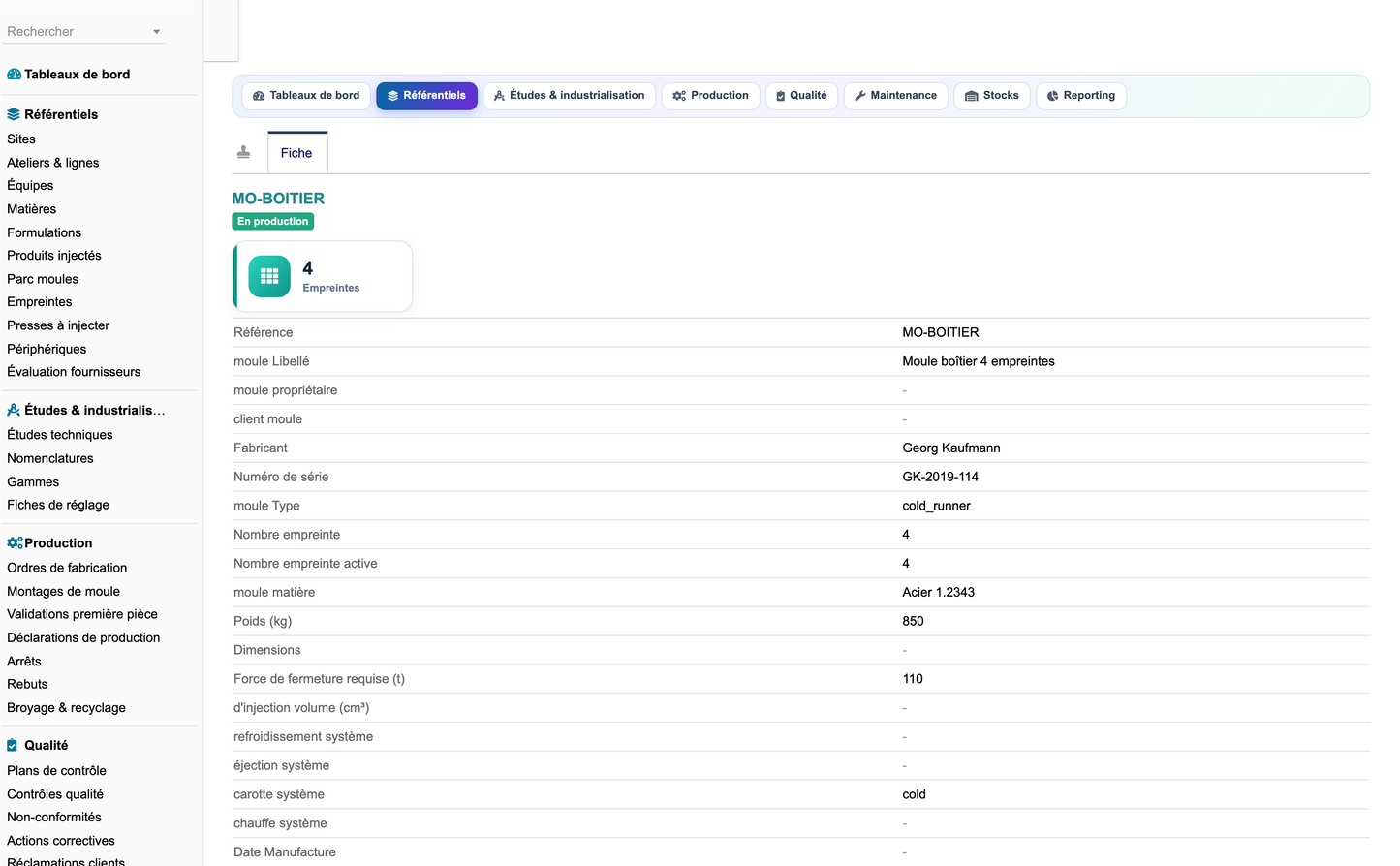This screenshot has height=866, width=1400.
Task: Open Broyage & recyclage
Action: click(x=67, y=708)
